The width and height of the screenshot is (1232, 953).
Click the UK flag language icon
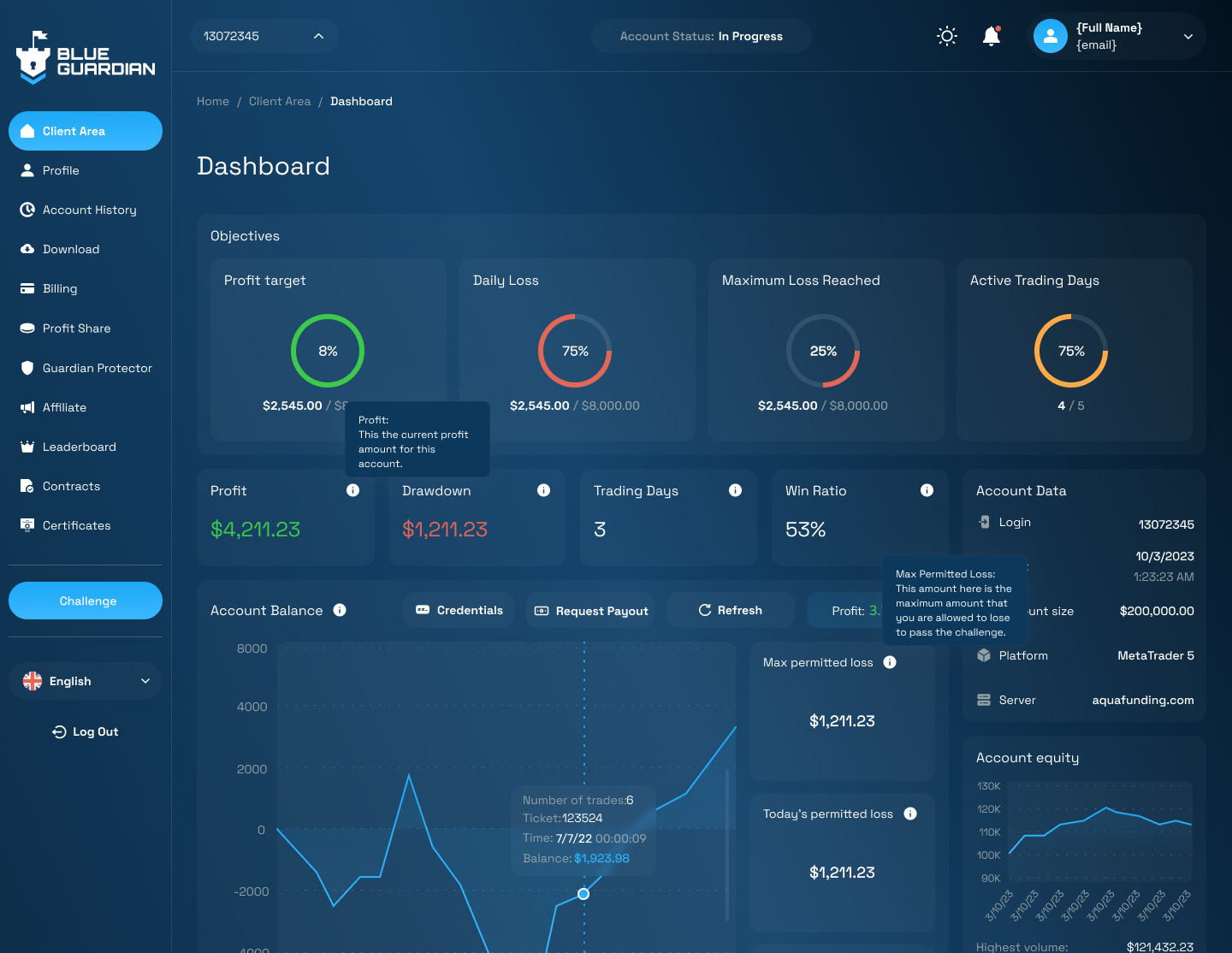(33, 681)
